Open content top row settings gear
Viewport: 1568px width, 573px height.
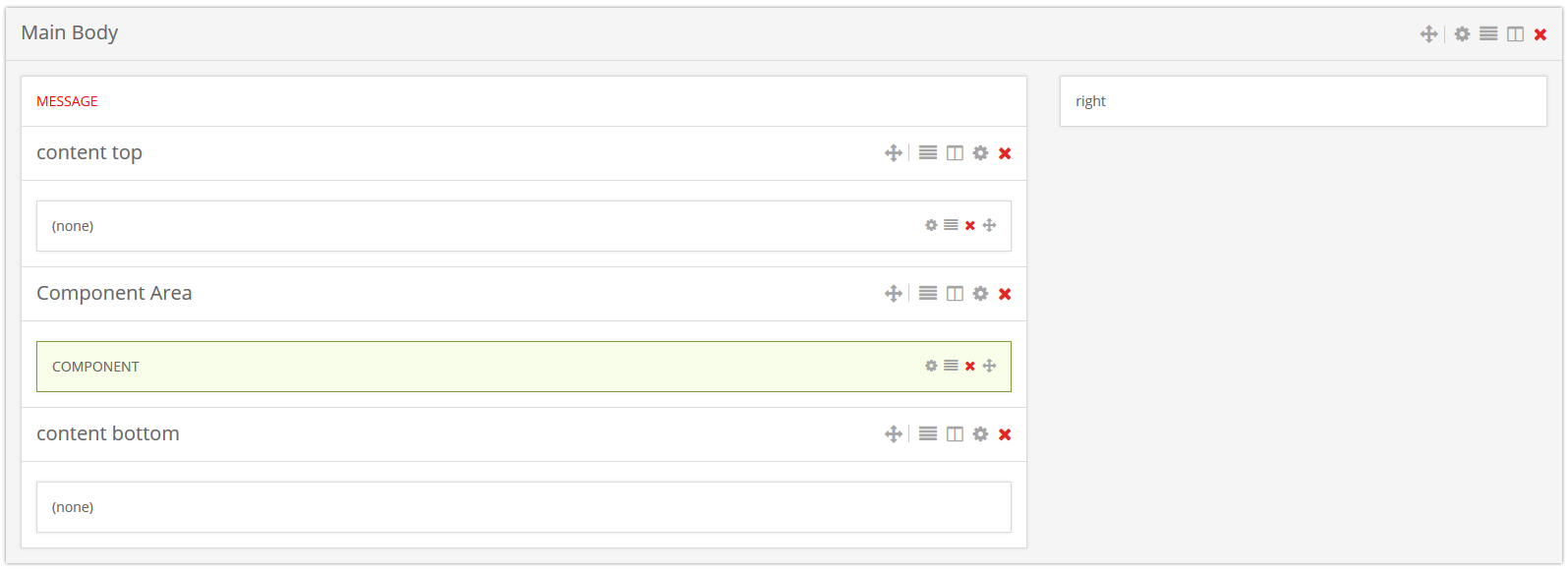(x=980, y=153)
